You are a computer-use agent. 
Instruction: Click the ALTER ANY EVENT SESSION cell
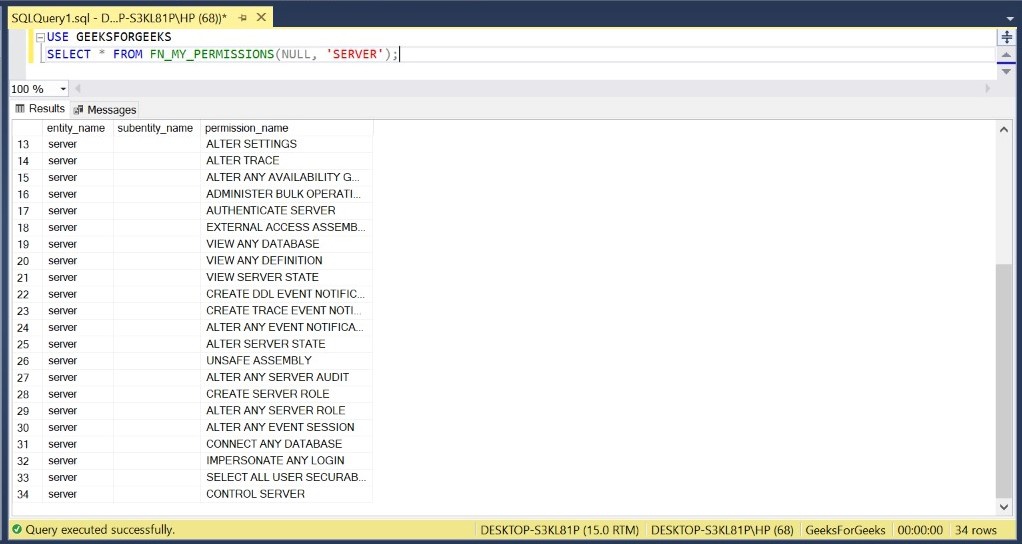coord(287,427)
